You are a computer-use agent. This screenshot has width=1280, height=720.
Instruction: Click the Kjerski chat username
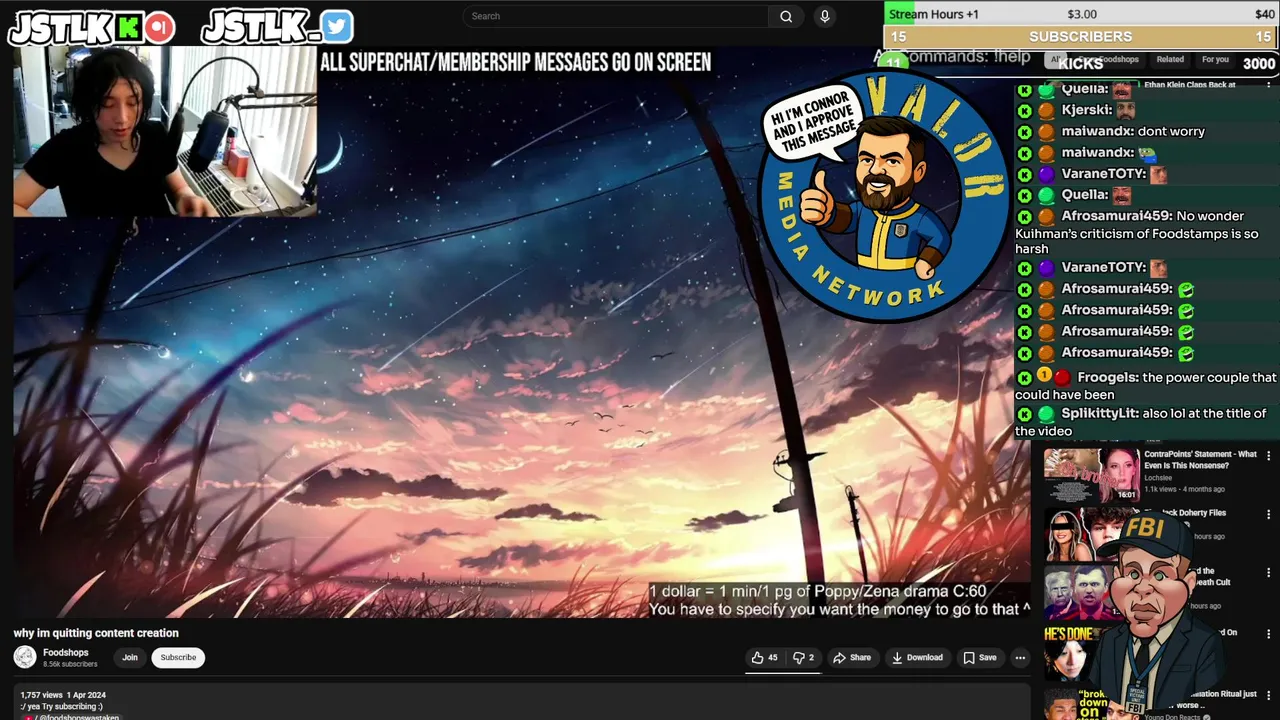[1084, 110]
